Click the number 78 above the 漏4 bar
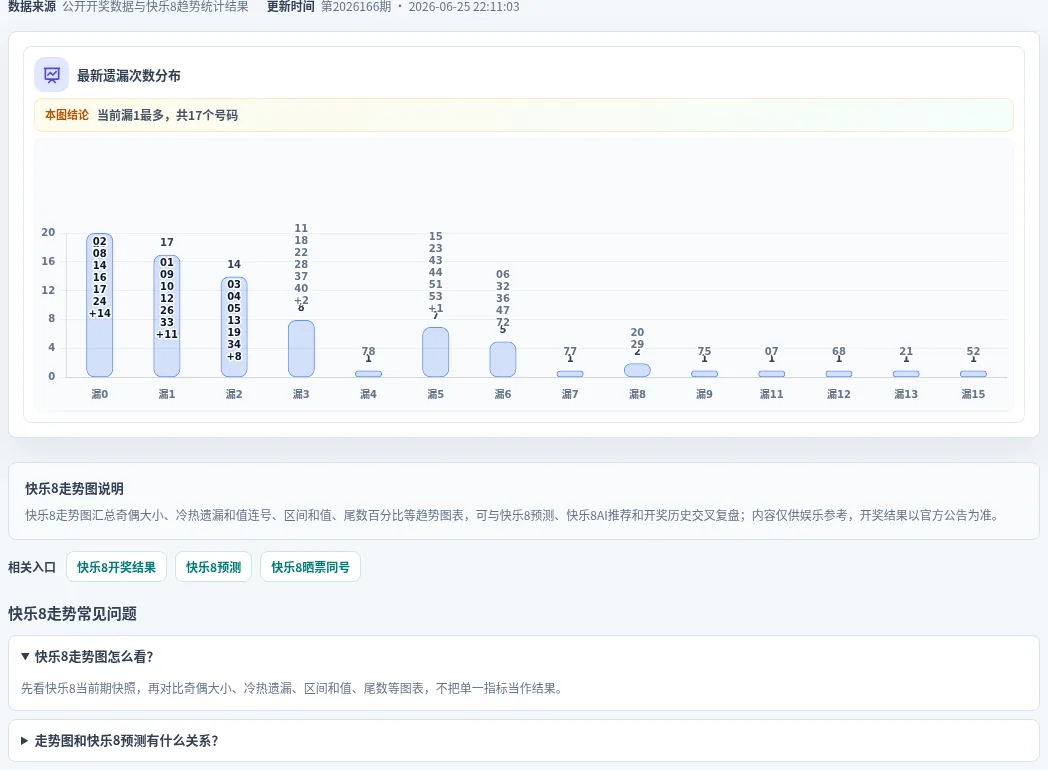 coord(368,351)
